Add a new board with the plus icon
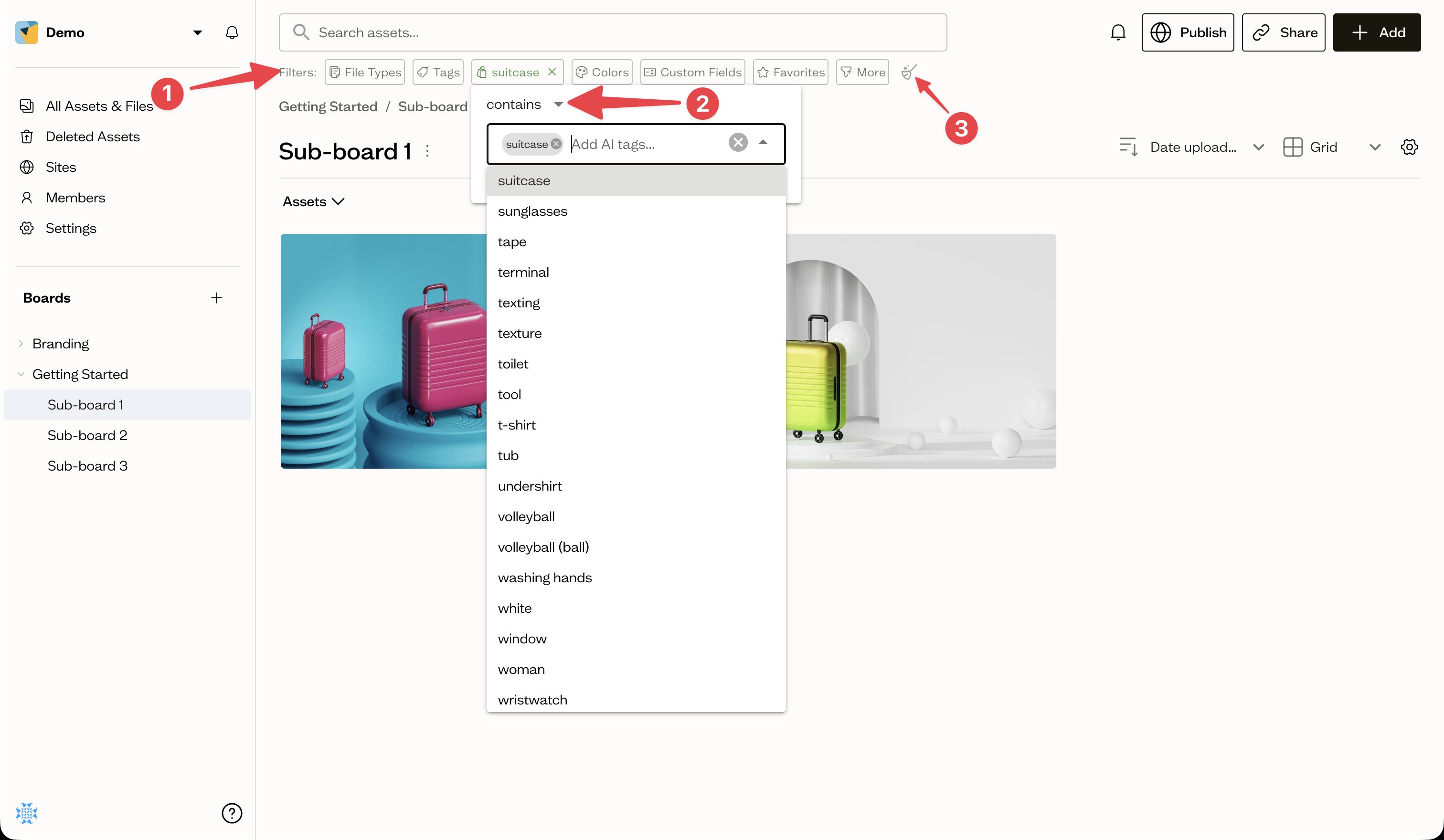The image size is (1444, 840). (x=217, y=298)
